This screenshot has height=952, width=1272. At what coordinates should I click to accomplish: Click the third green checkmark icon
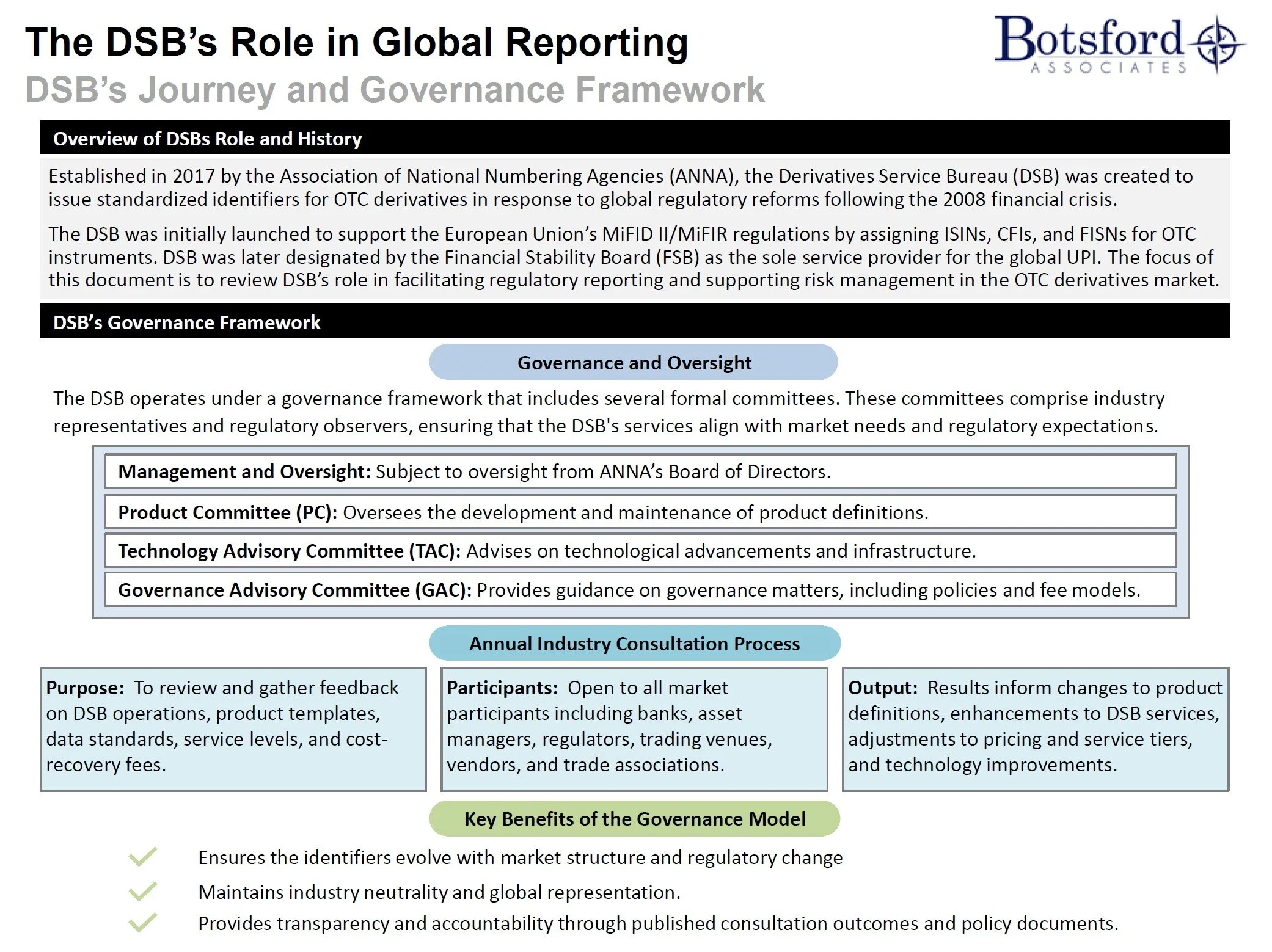point(143,922)
